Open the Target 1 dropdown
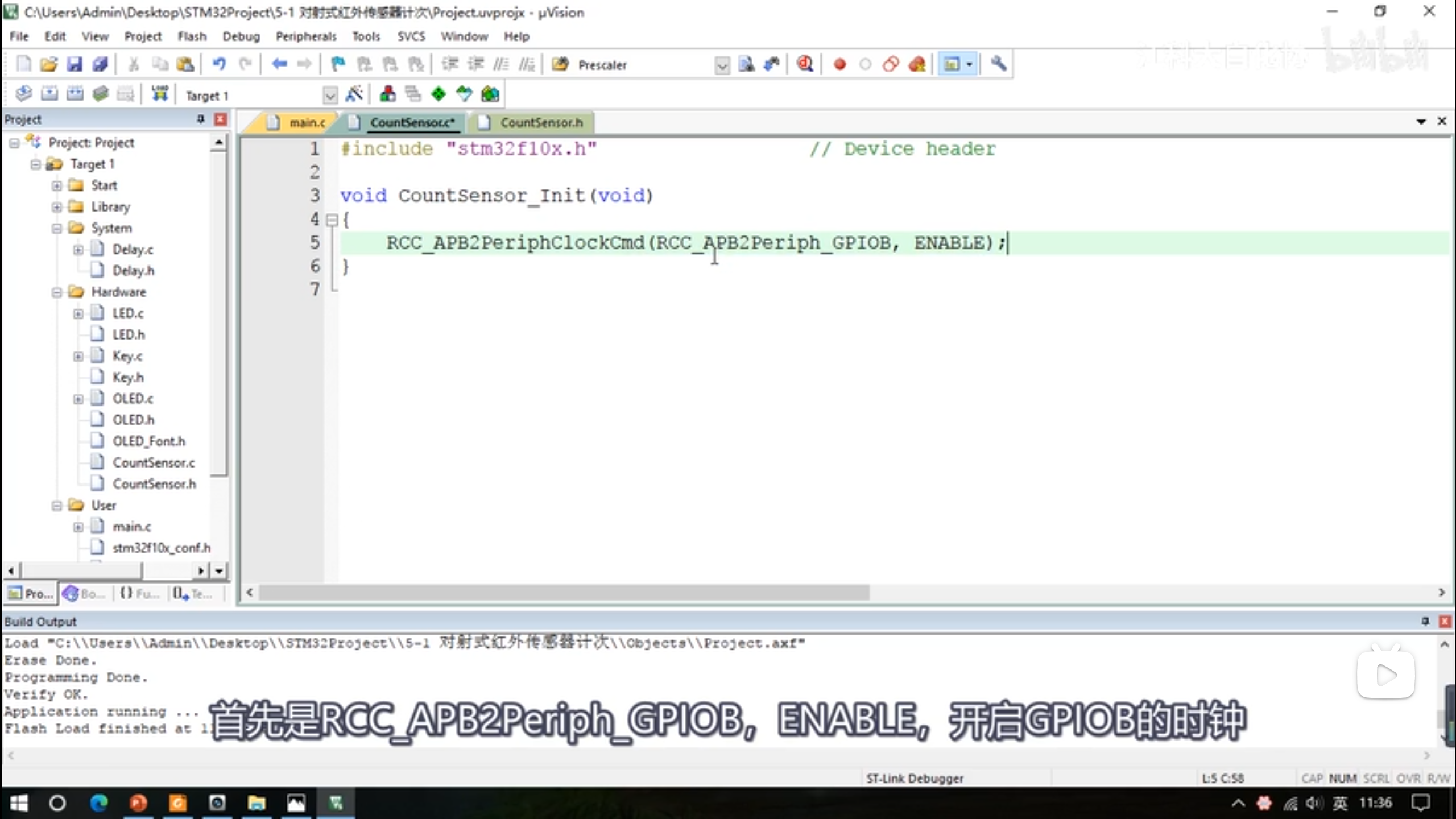Image resolution: width=1456 pixels, height=819 pixels. click(329, 96)
